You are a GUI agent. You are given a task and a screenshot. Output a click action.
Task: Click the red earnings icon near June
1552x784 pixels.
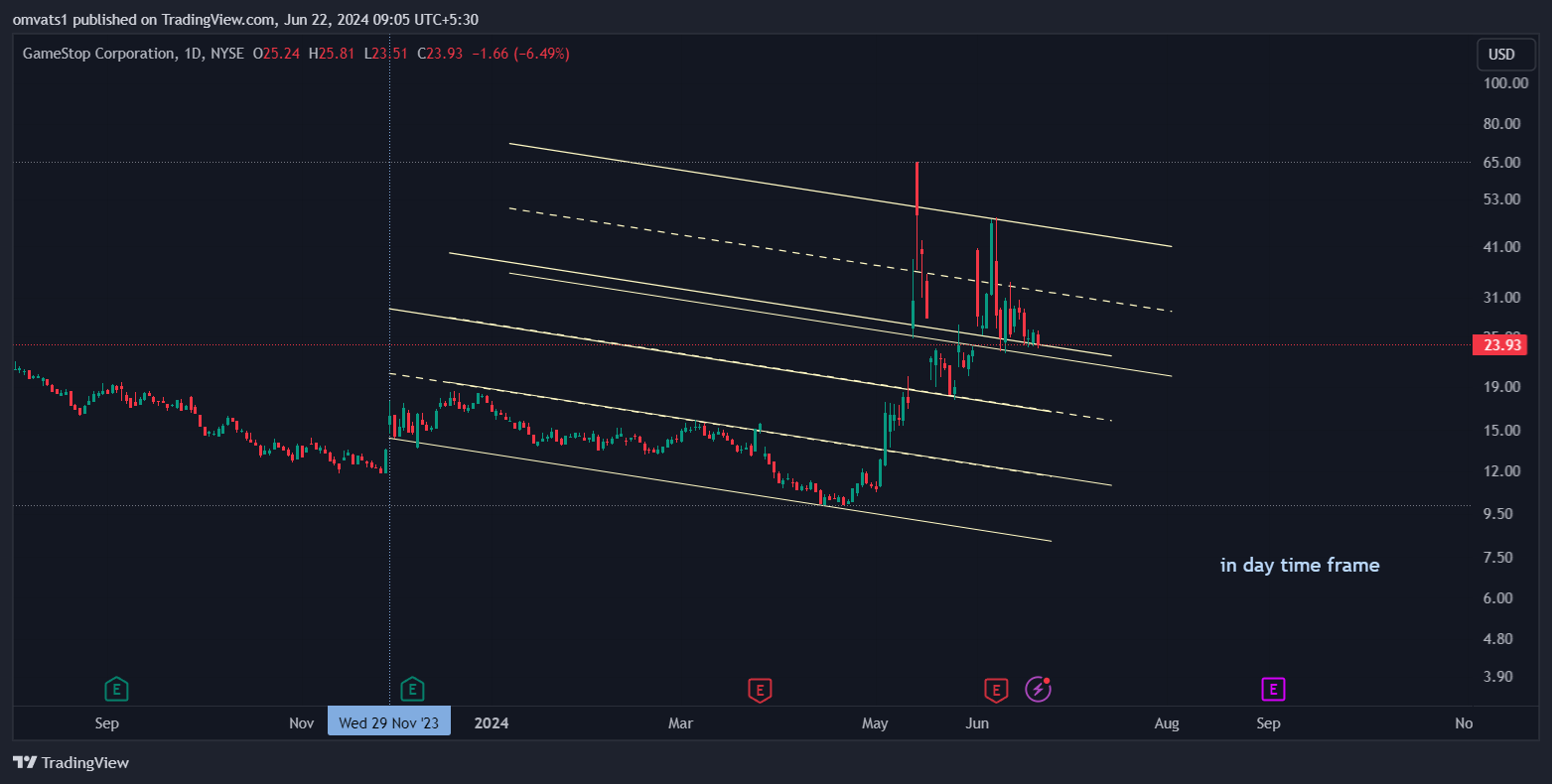[x=996, y=689]
